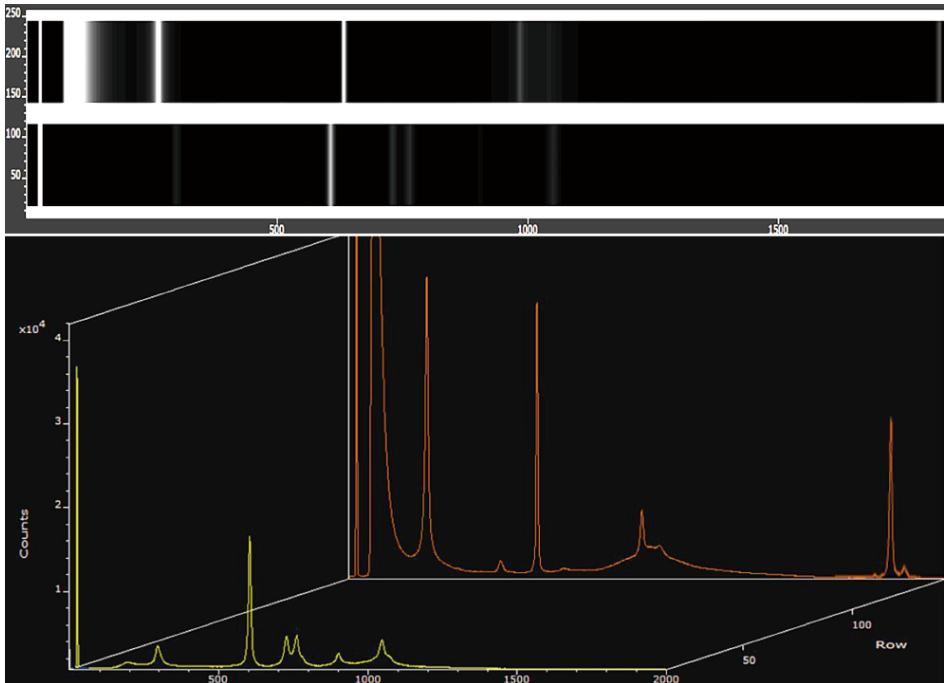This screenshot has height=683, width=944.
Task: Click the "Counts" axis label
Action: pos(23,532)
